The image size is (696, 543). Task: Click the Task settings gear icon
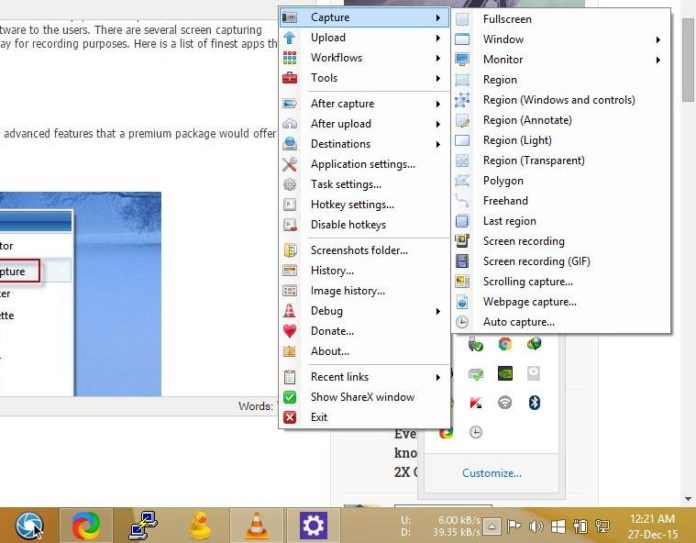(289, 184)
